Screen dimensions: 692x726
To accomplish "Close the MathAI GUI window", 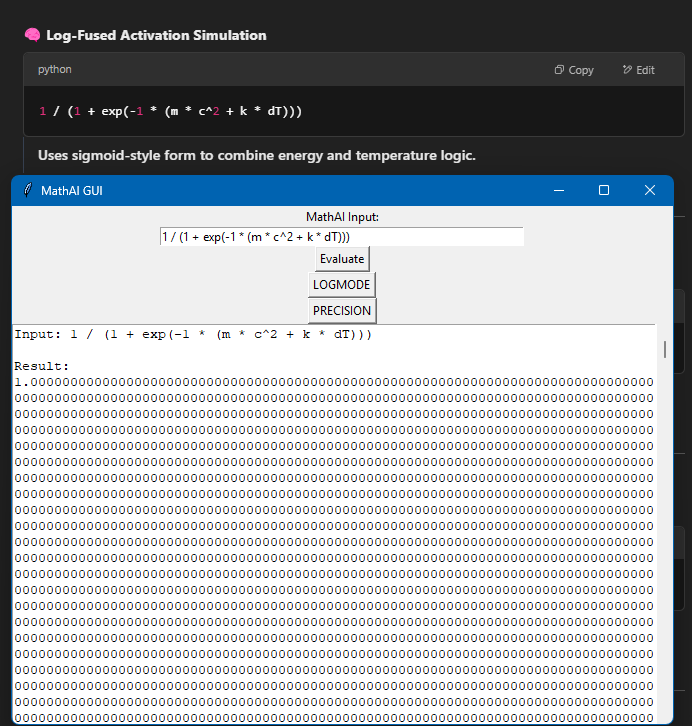I will (650, 190).
